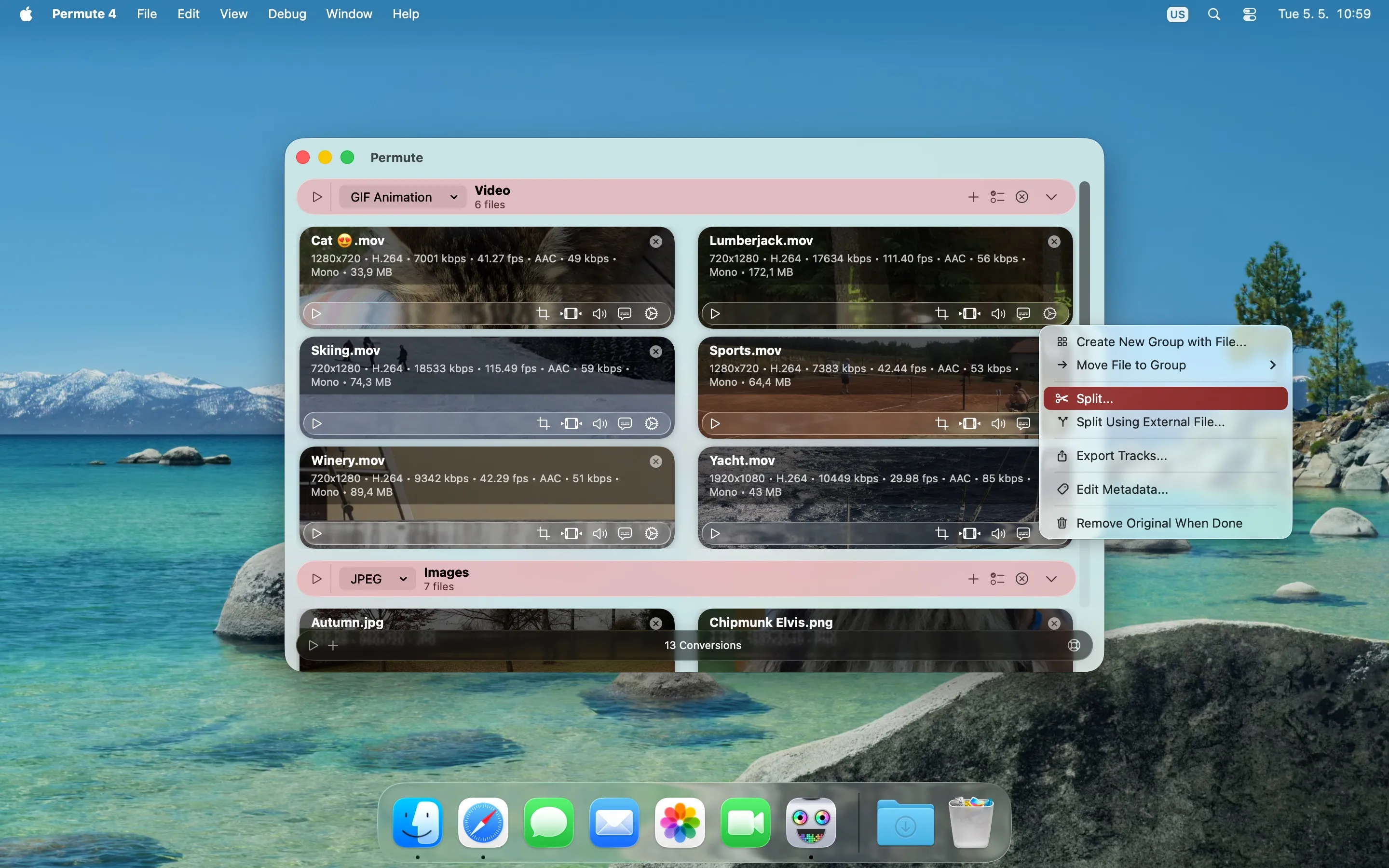Screen dimensions: 1389x868
Task: Open Spotlight search in menu bar
Action: (x=1214, y=14)
